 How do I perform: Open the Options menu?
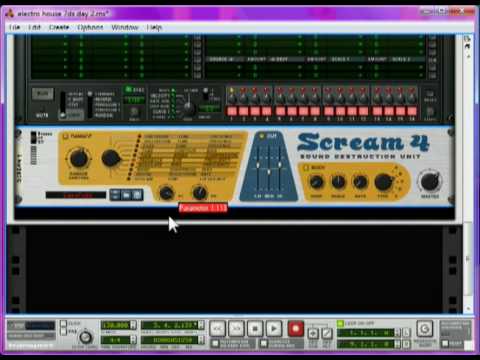tap(90, 27)
